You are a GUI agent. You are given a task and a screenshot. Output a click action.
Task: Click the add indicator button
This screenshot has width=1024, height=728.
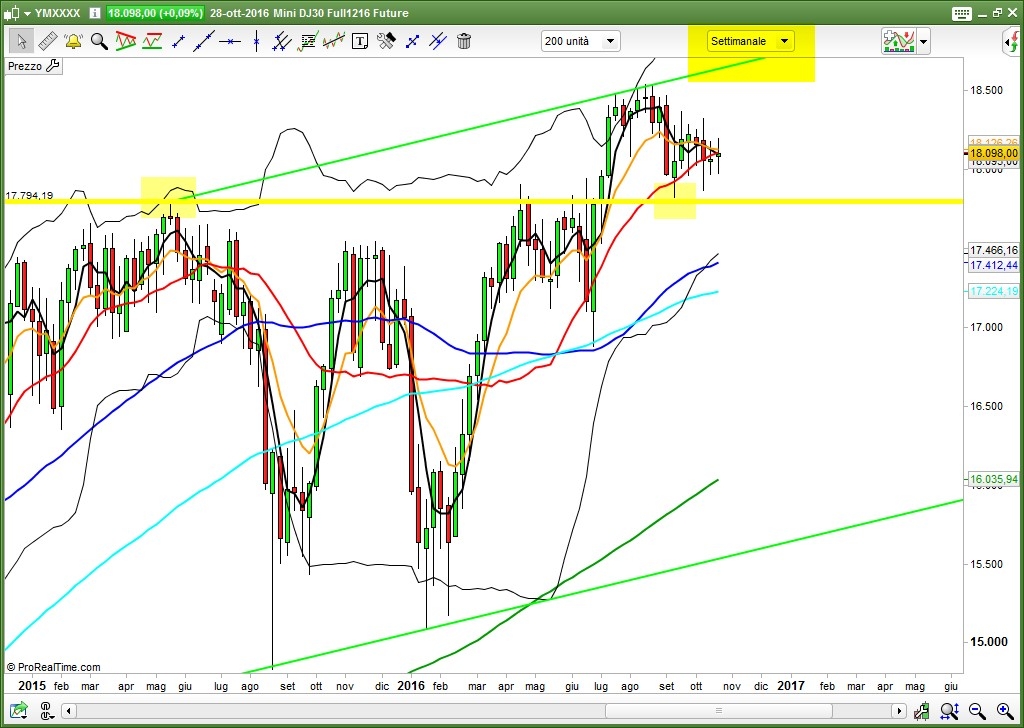898,41
